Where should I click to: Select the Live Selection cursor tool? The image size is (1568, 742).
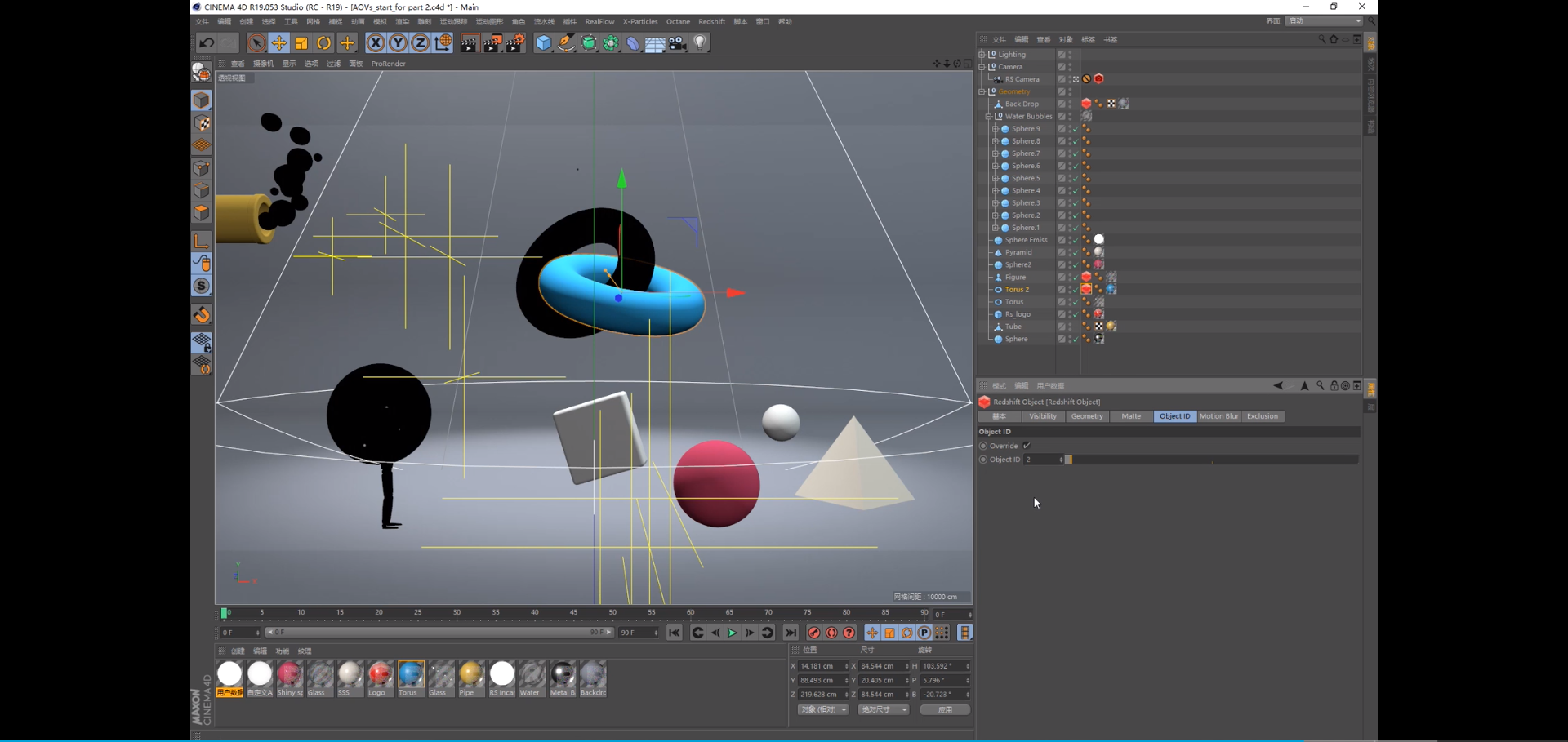tap(256, 43)
